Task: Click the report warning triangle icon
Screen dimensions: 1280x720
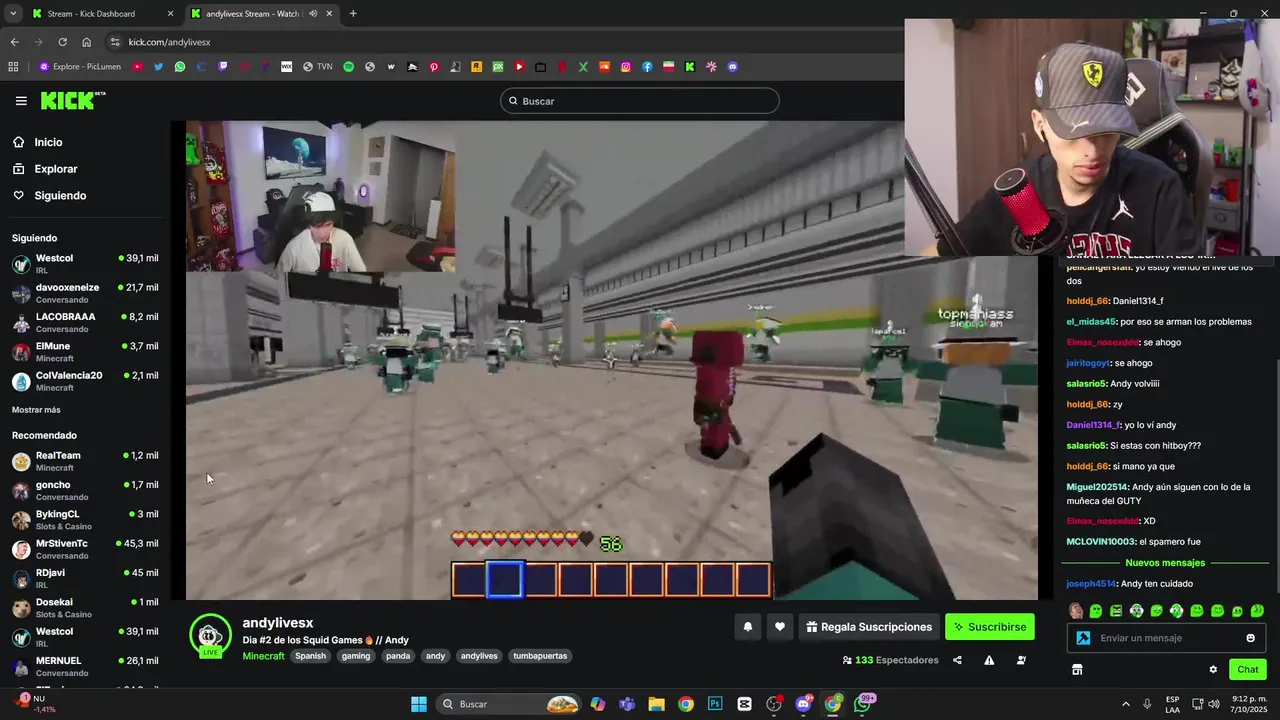Action: coord(989,660)
